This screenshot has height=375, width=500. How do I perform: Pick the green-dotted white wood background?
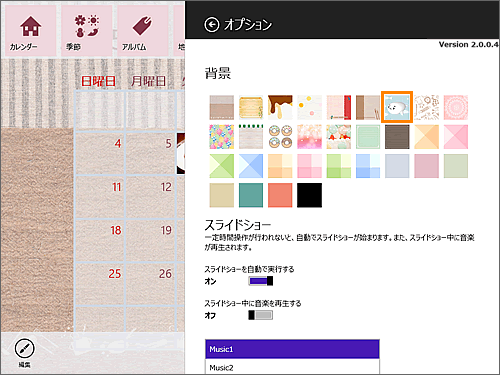(251, 137)
